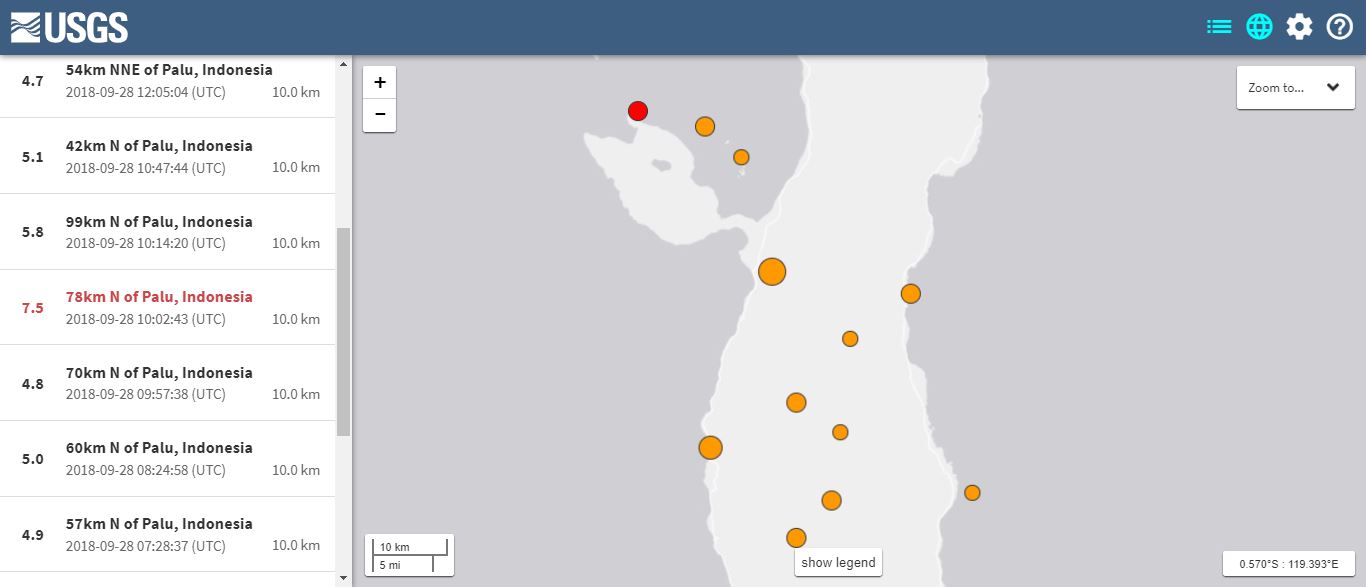Open the help question mark icon
This screenshot has width=1366, height=587.
[1339, 27]
